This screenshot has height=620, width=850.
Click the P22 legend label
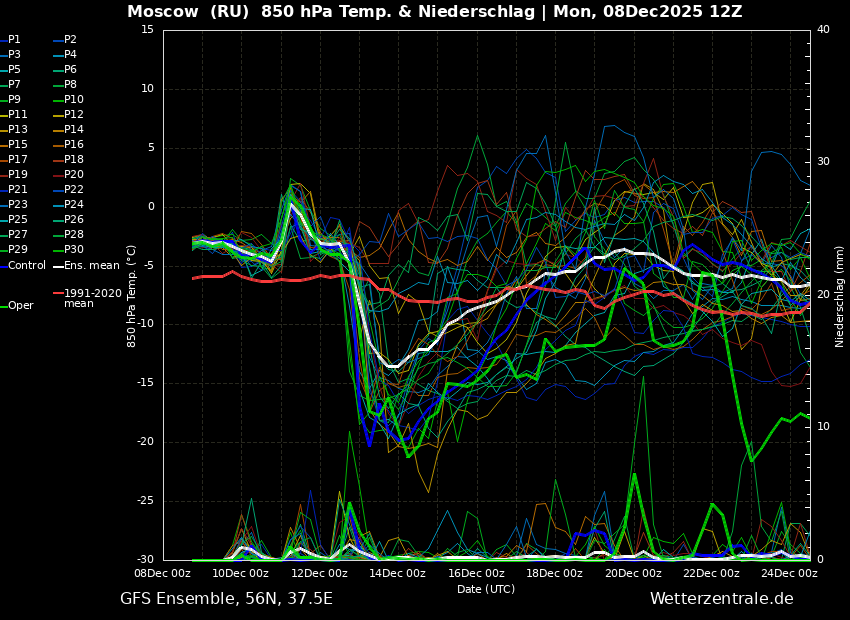click(74, 190)
